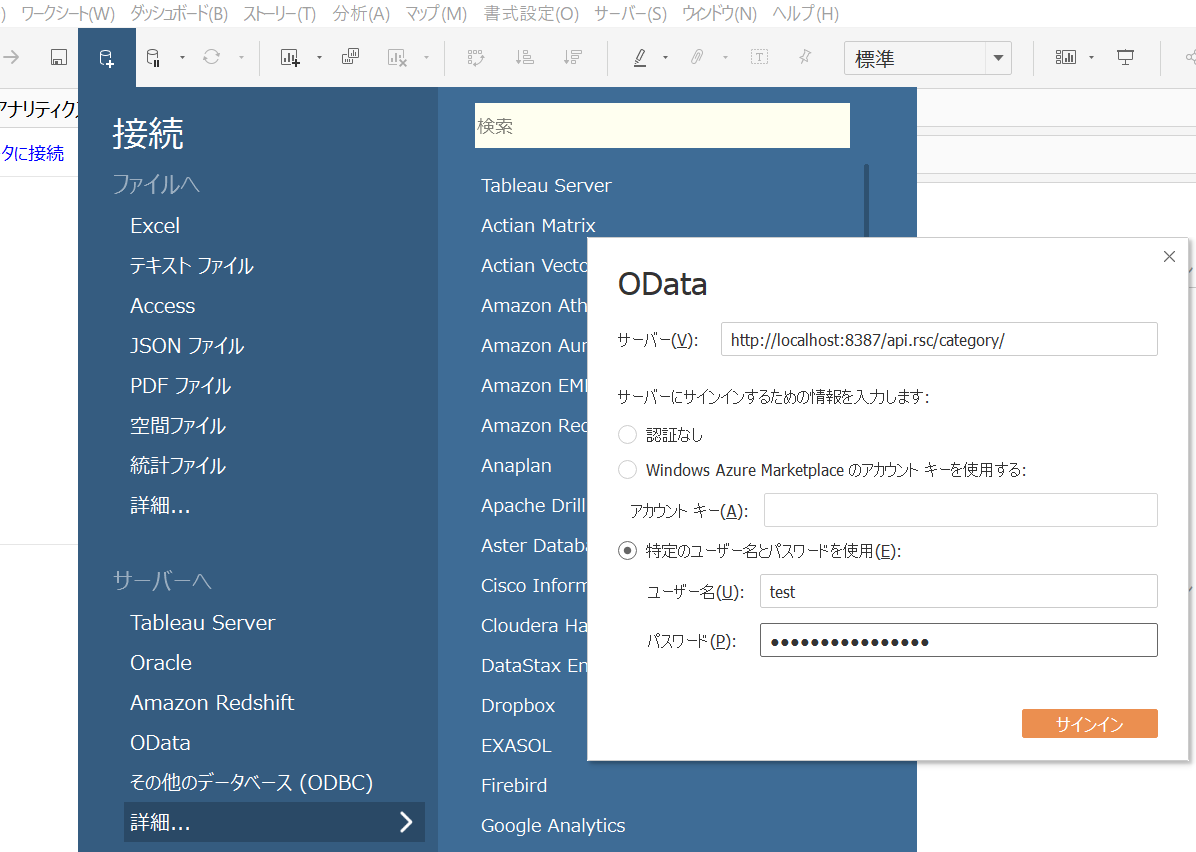Screen dimensions: 1196x852
Task: Select the Swap Rows and Columns icon
Action: [x=475, y=57]
